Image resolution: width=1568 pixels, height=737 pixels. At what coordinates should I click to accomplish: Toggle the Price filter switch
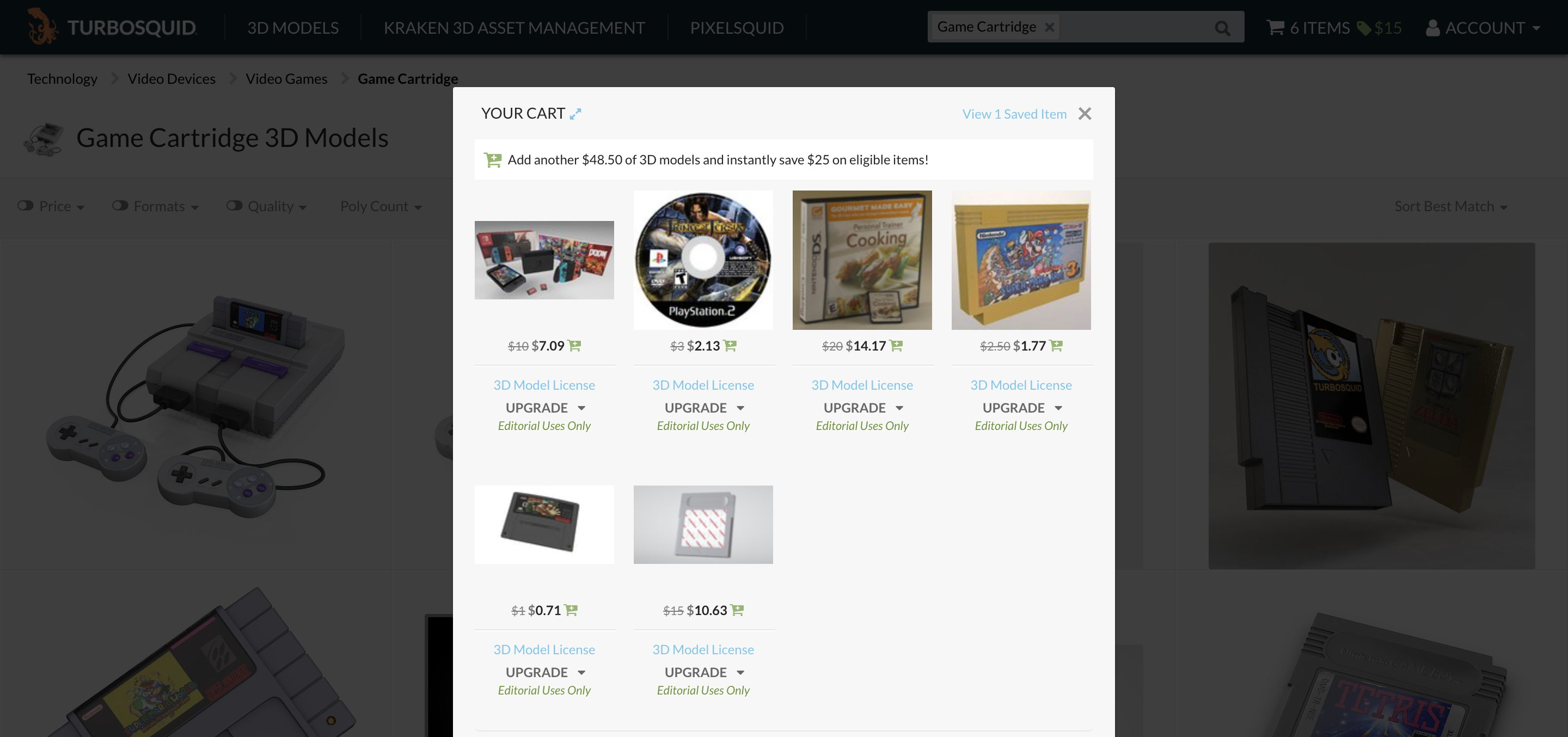click(26, 206)
